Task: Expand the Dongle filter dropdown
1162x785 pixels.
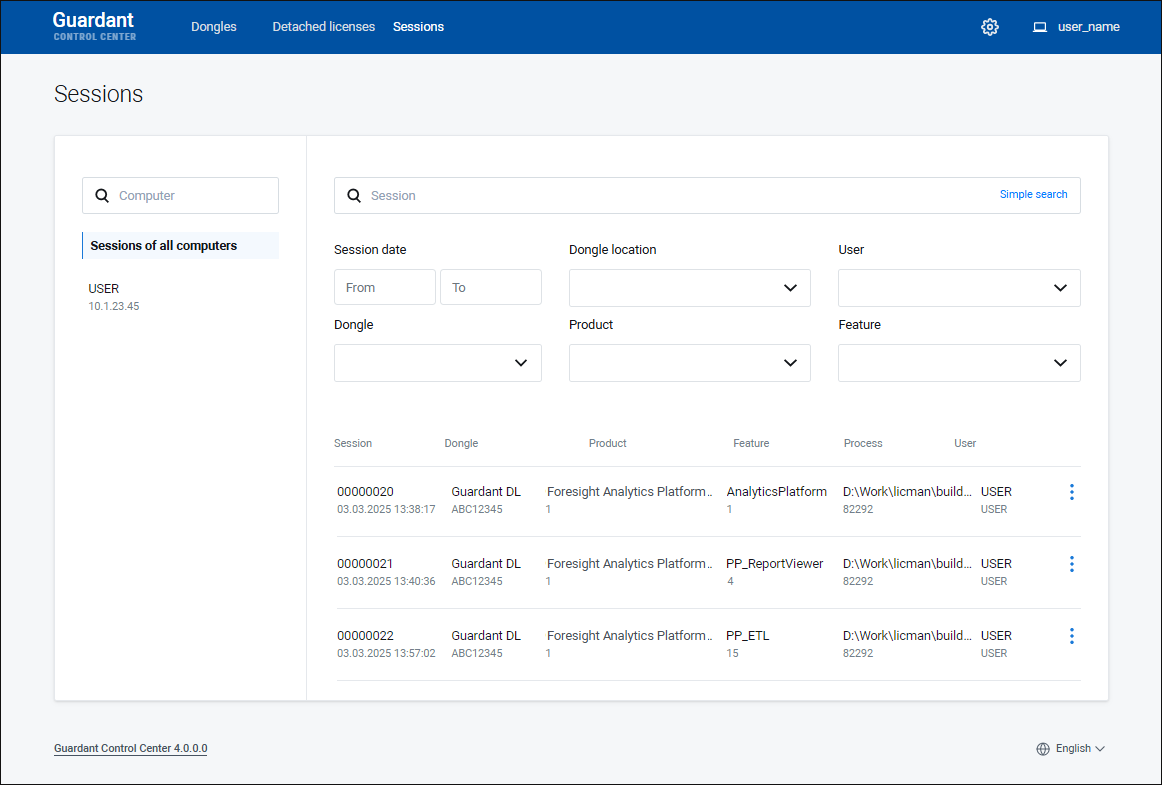Action: pyautogui.click(x=437, y=363)
